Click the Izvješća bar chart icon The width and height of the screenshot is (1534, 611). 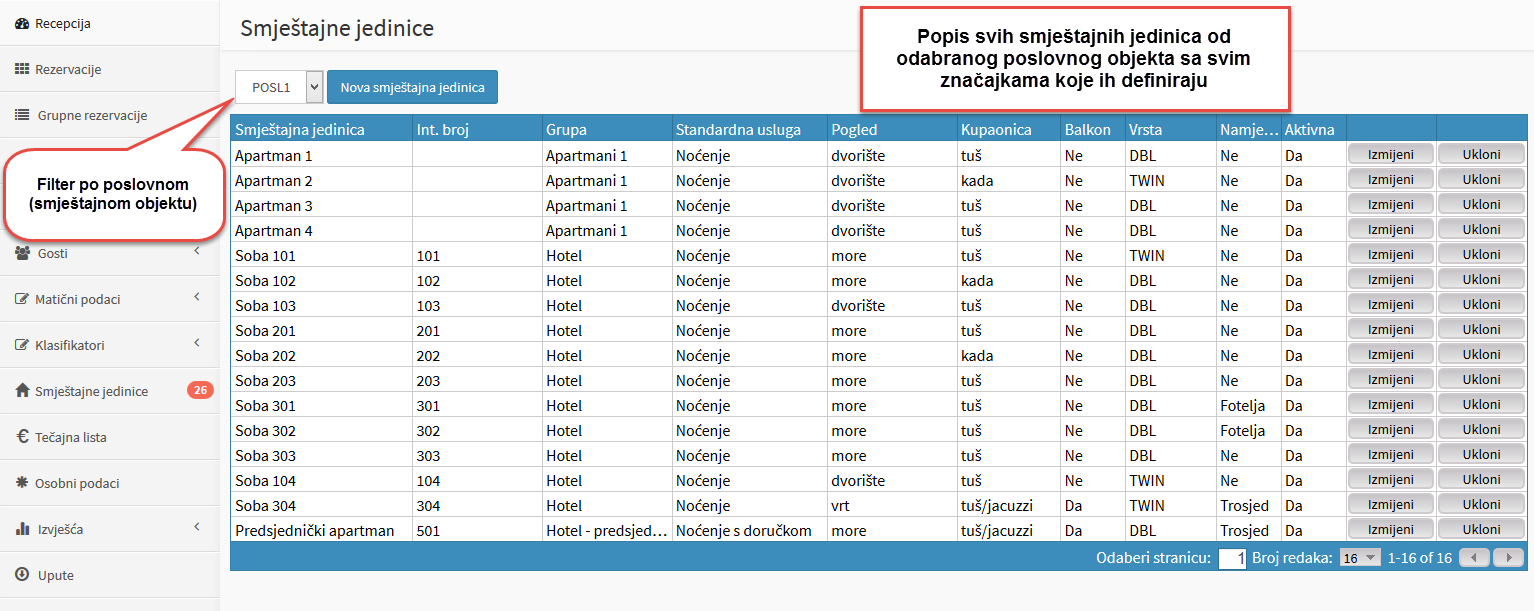(22, 529)
